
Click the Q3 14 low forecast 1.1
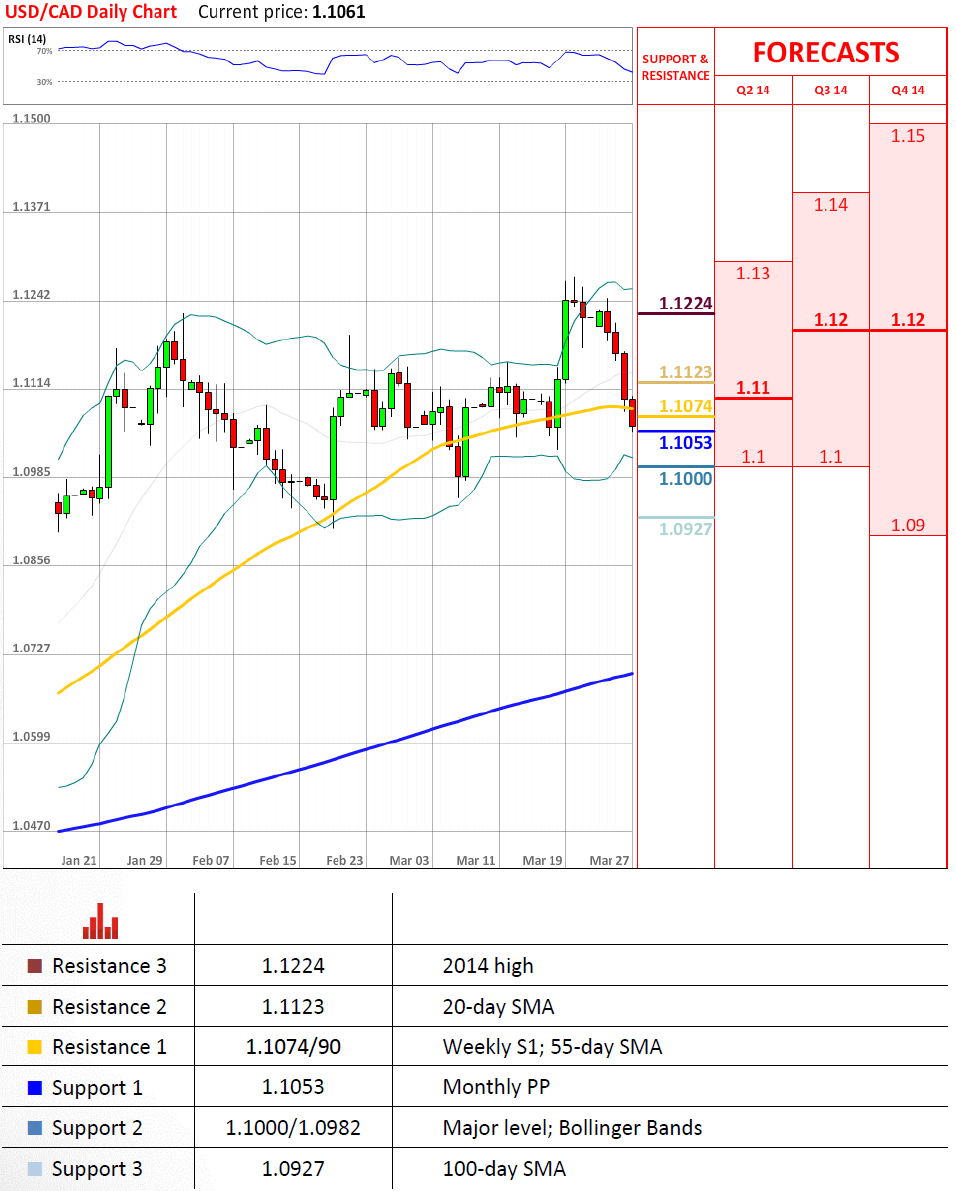pyautogui.click(x=831, y=456)
